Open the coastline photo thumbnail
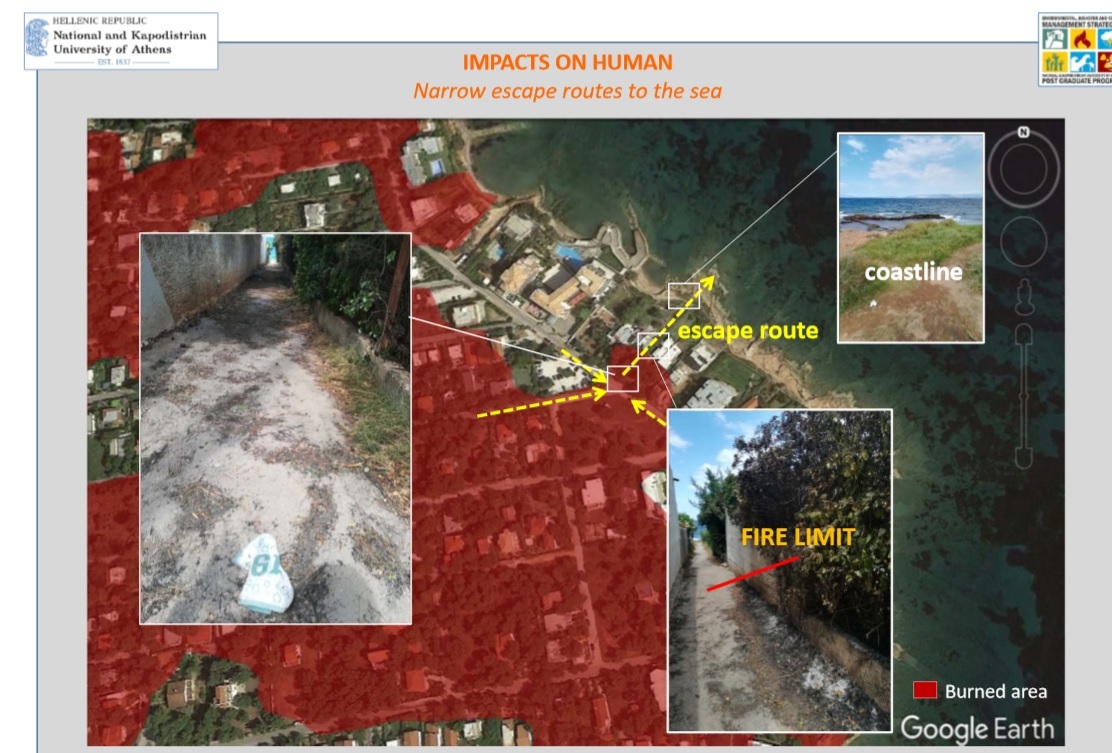The width and height of the screenshot is (1112, 753). click(x=910, y=237)
